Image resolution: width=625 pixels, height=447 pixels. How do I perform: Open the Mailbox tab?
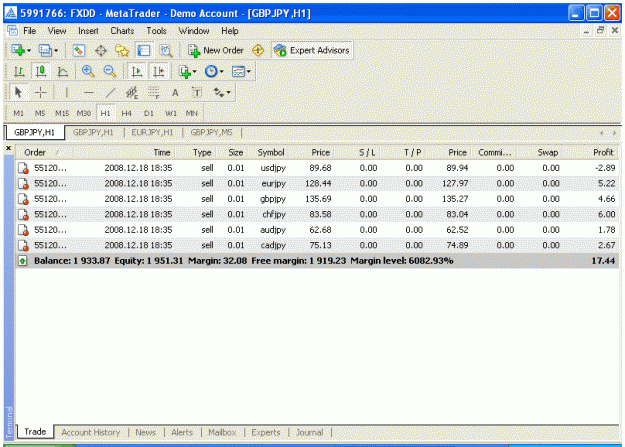(222, 432)
